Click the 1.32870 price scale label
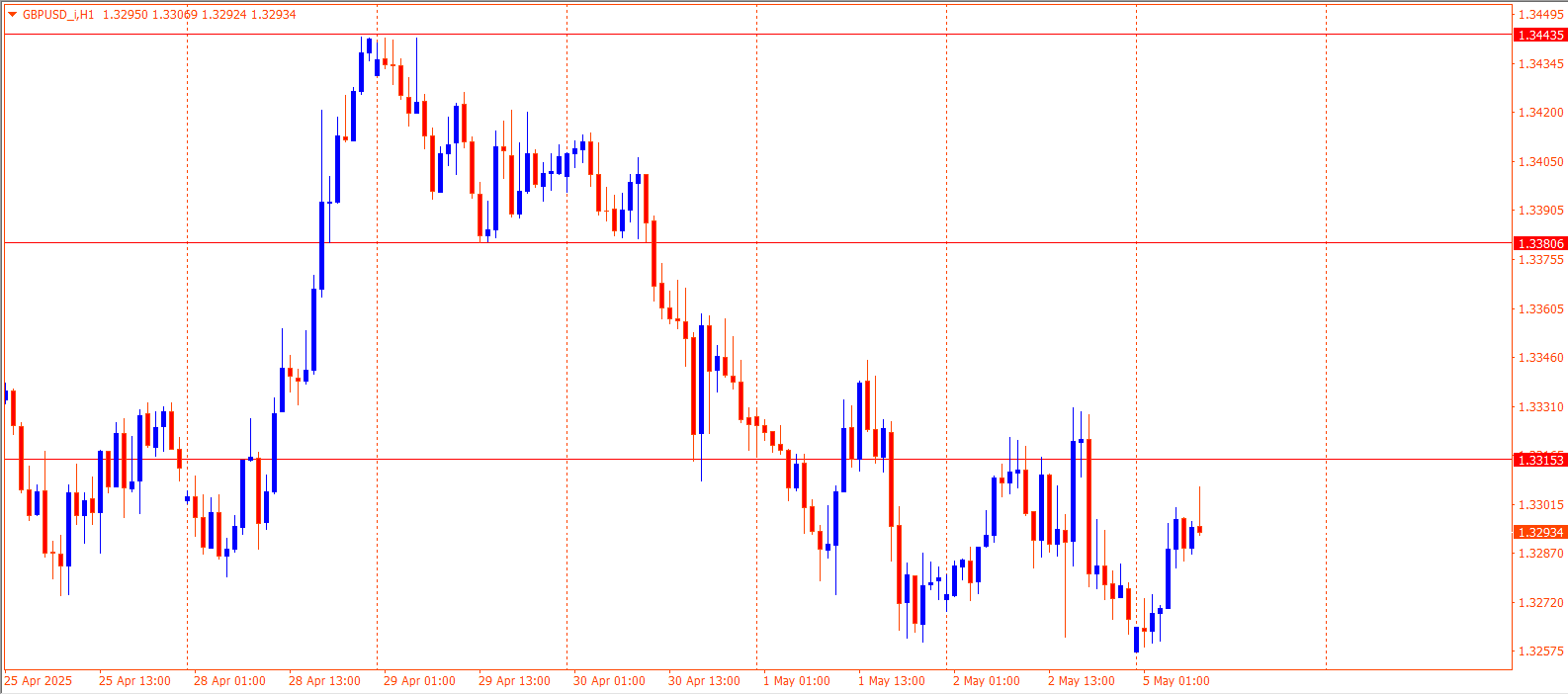Screen dimensions: 1568x695 pyautogui.click(x=1541, y=554)
